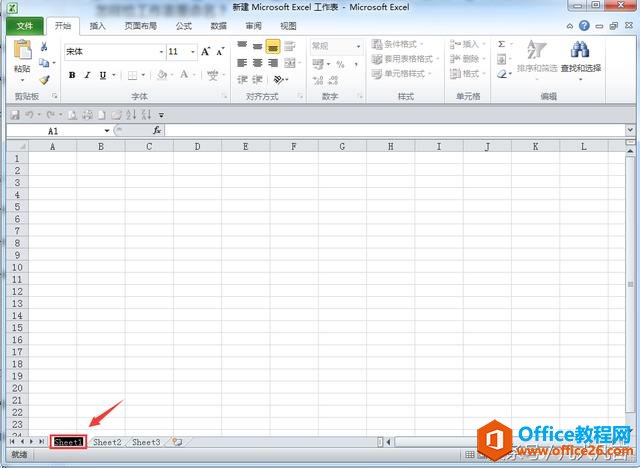
Task: Click the Clear eraser icon
Action: pos(502,74)
